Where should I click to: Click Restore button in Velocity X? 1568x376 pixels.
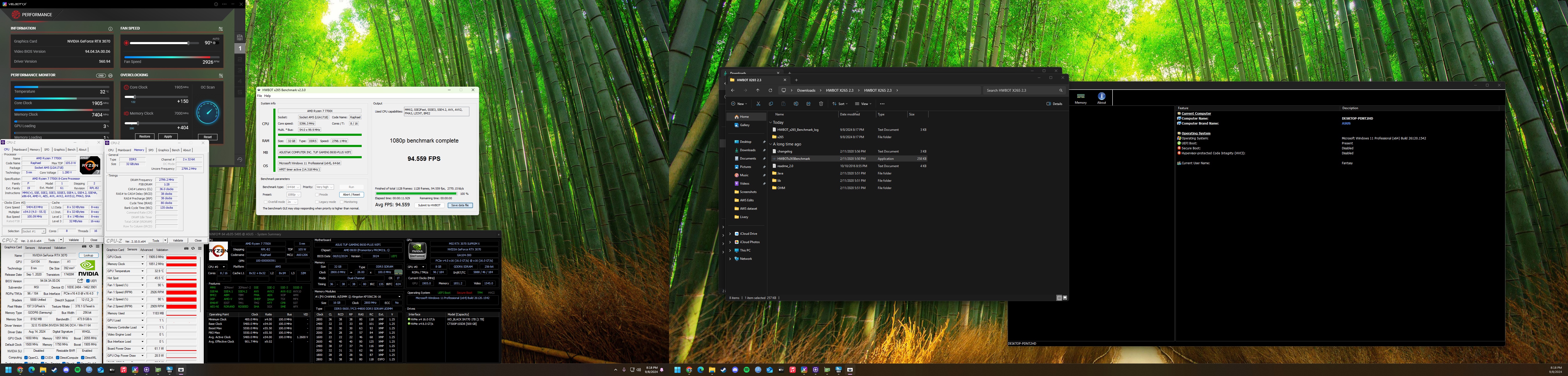(144, 136)
